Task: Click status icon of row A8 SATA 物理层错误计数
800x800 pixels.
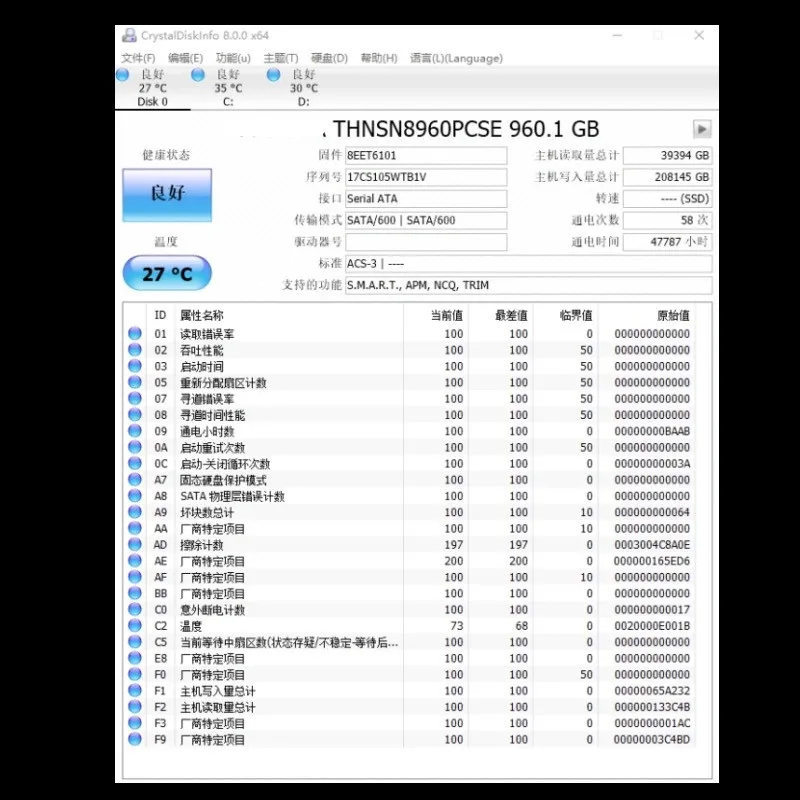Action: [135, 496]
